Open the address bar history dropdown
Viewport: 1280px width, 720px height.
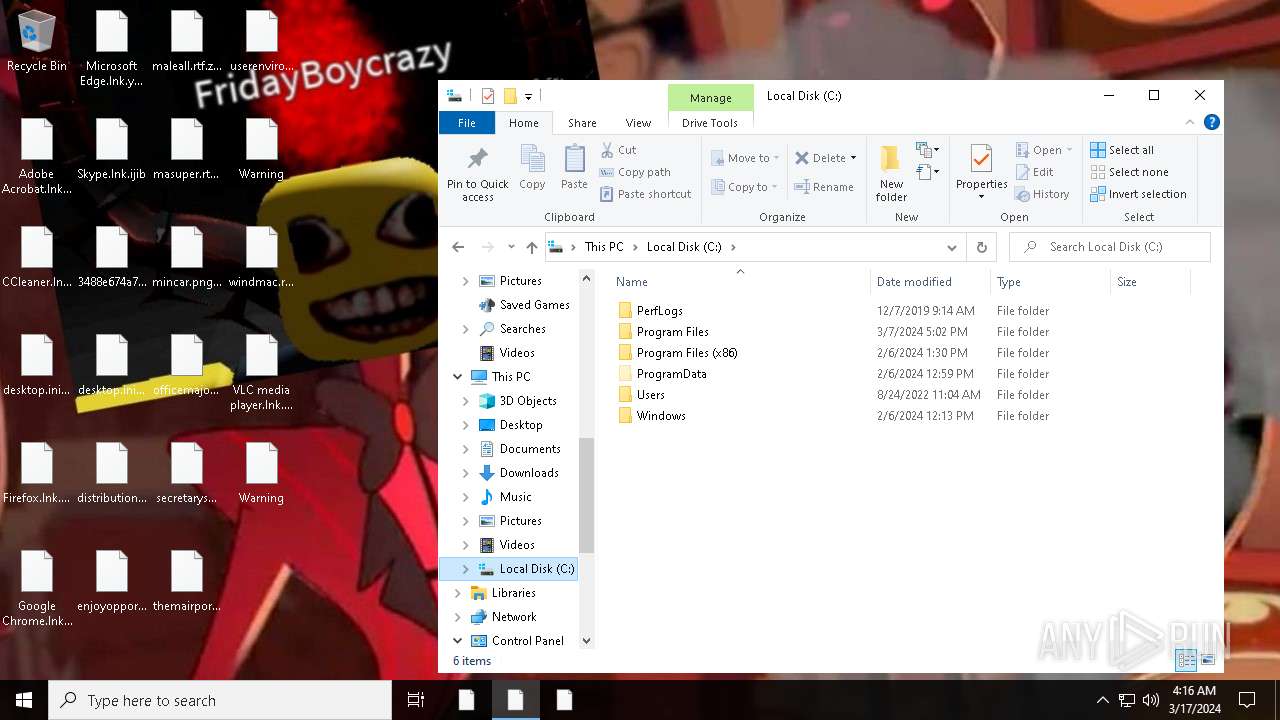point(951,247)
